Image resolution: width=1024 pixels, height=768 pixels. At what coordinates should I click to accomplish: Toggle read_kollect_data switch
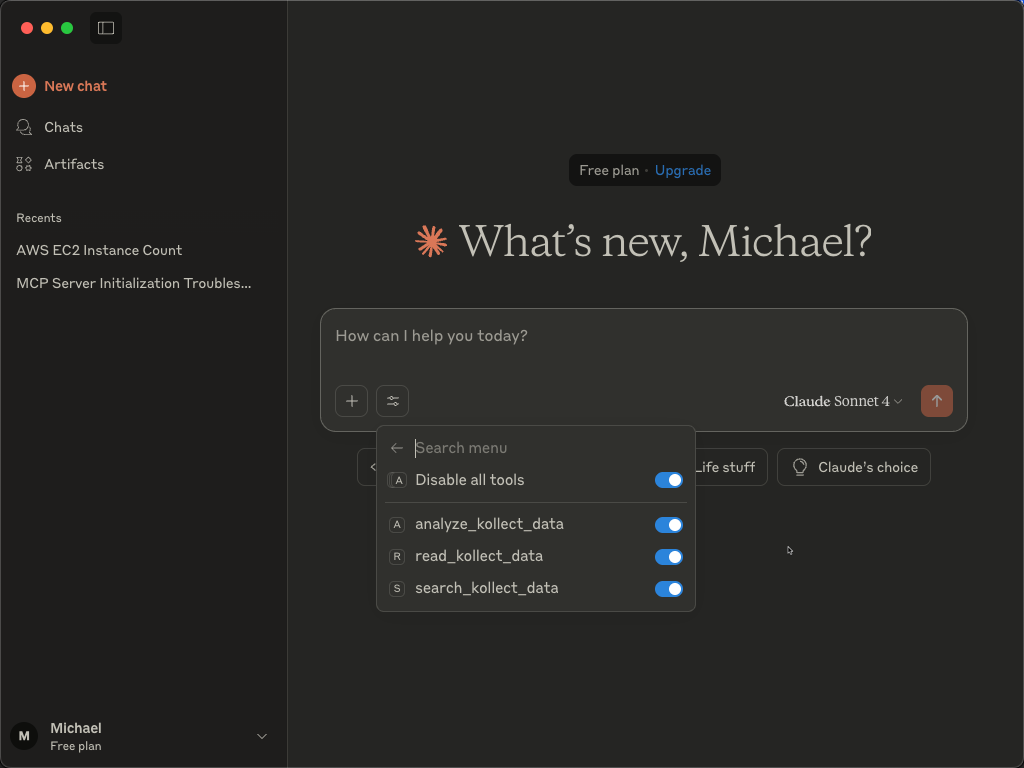pos(669,556)
